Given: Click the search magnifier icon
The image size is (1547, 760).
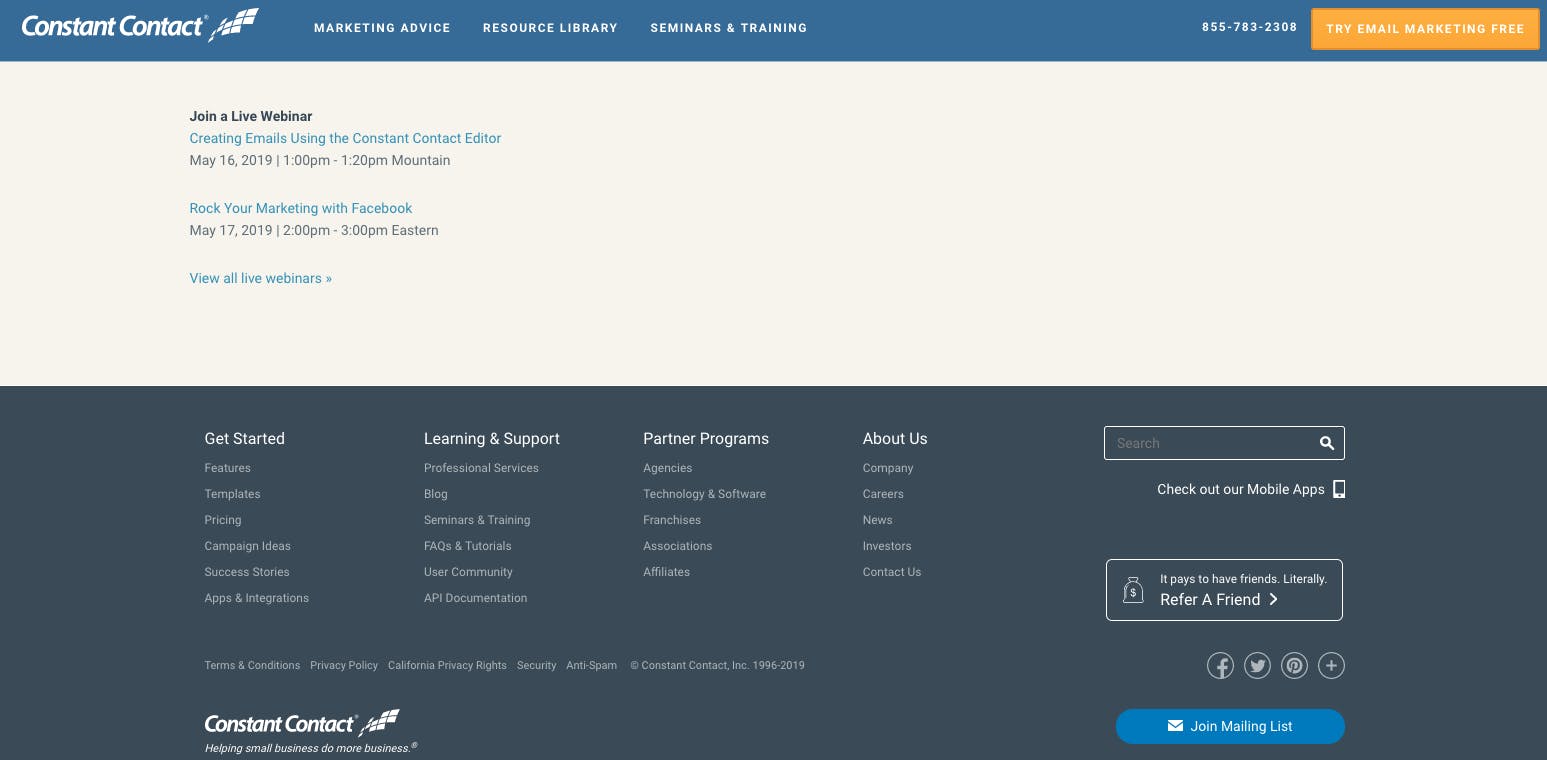Looking at the screenshot, I should pos(1327,443).
